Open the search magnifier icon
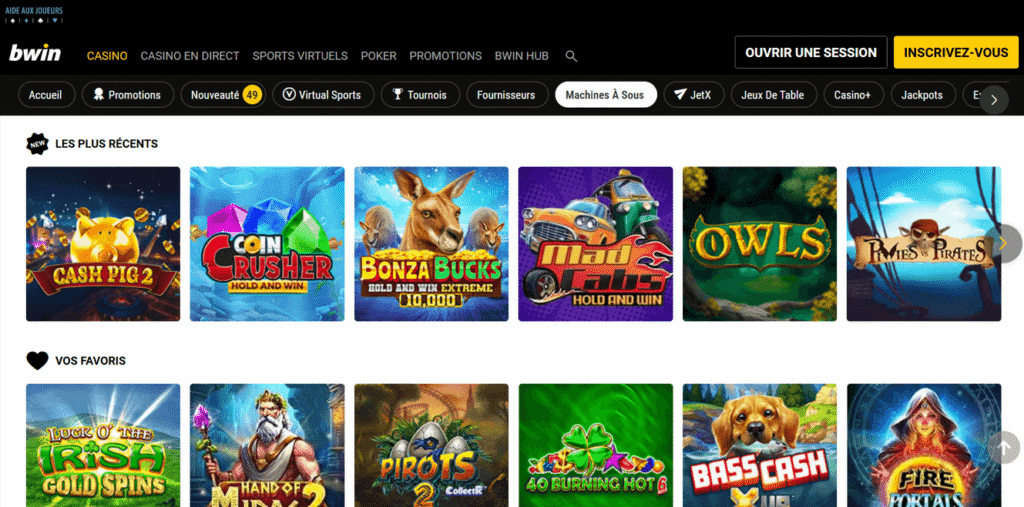 571,56
